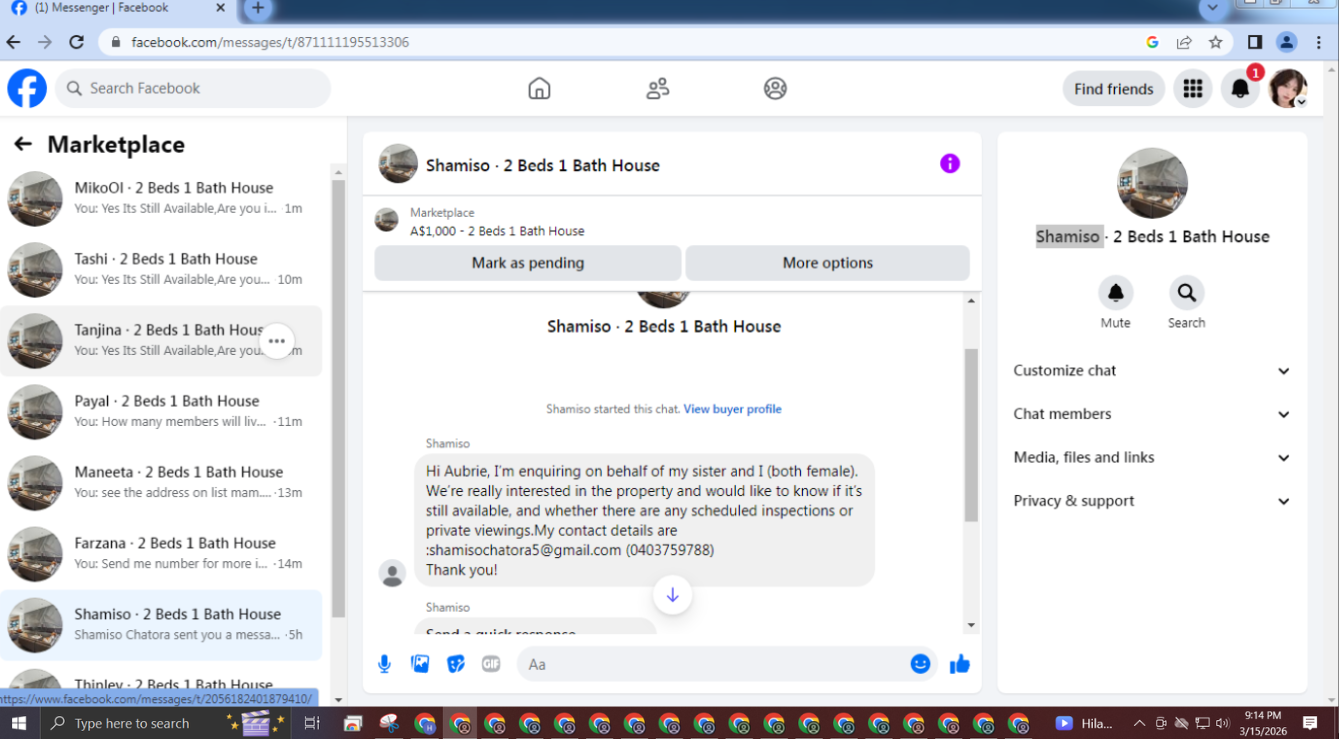Choose a sticker
This screenshot has height=739, width=1339.
(x=456, y=664)
